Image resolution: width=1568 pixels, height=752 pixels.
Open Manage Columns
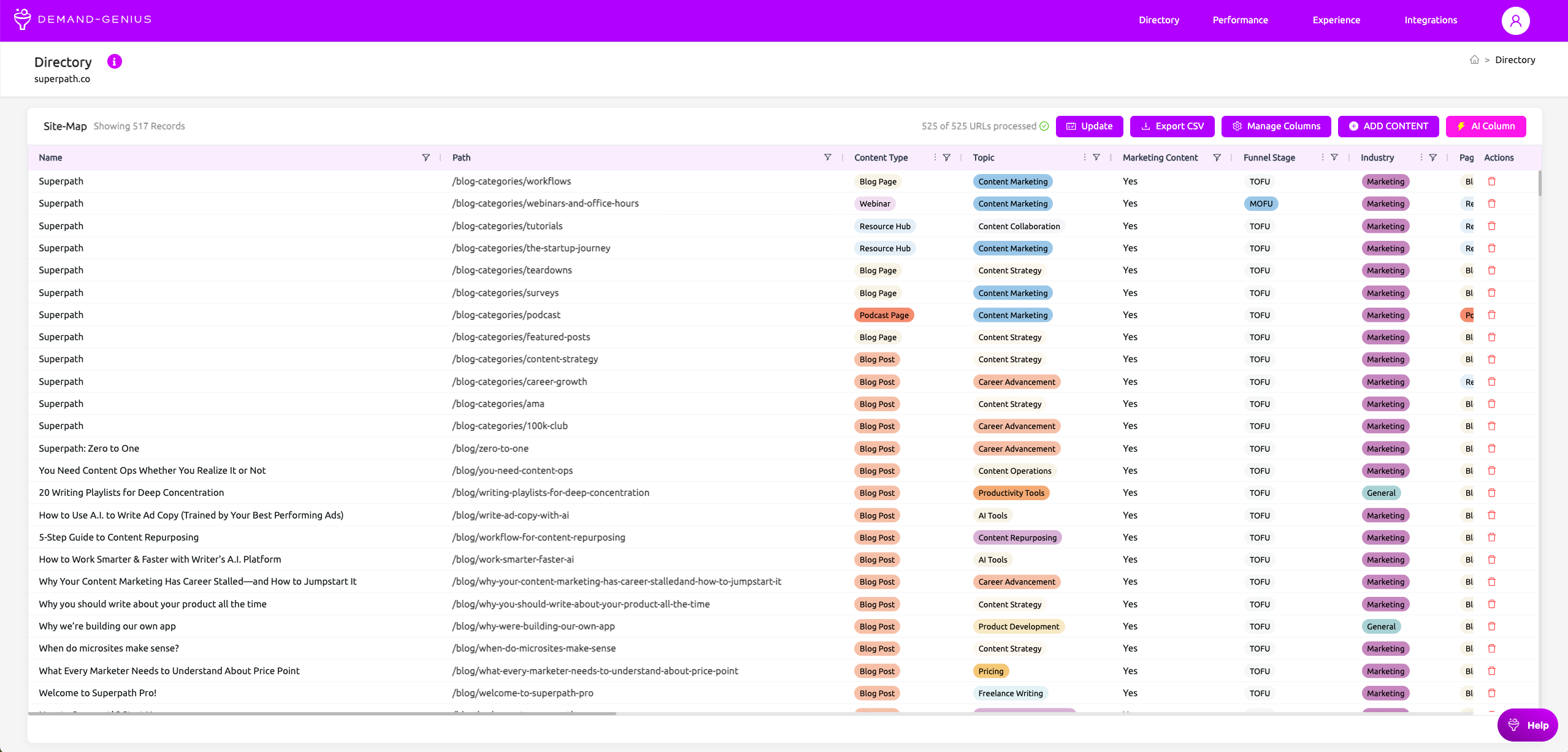click(x=1276, y=126)
